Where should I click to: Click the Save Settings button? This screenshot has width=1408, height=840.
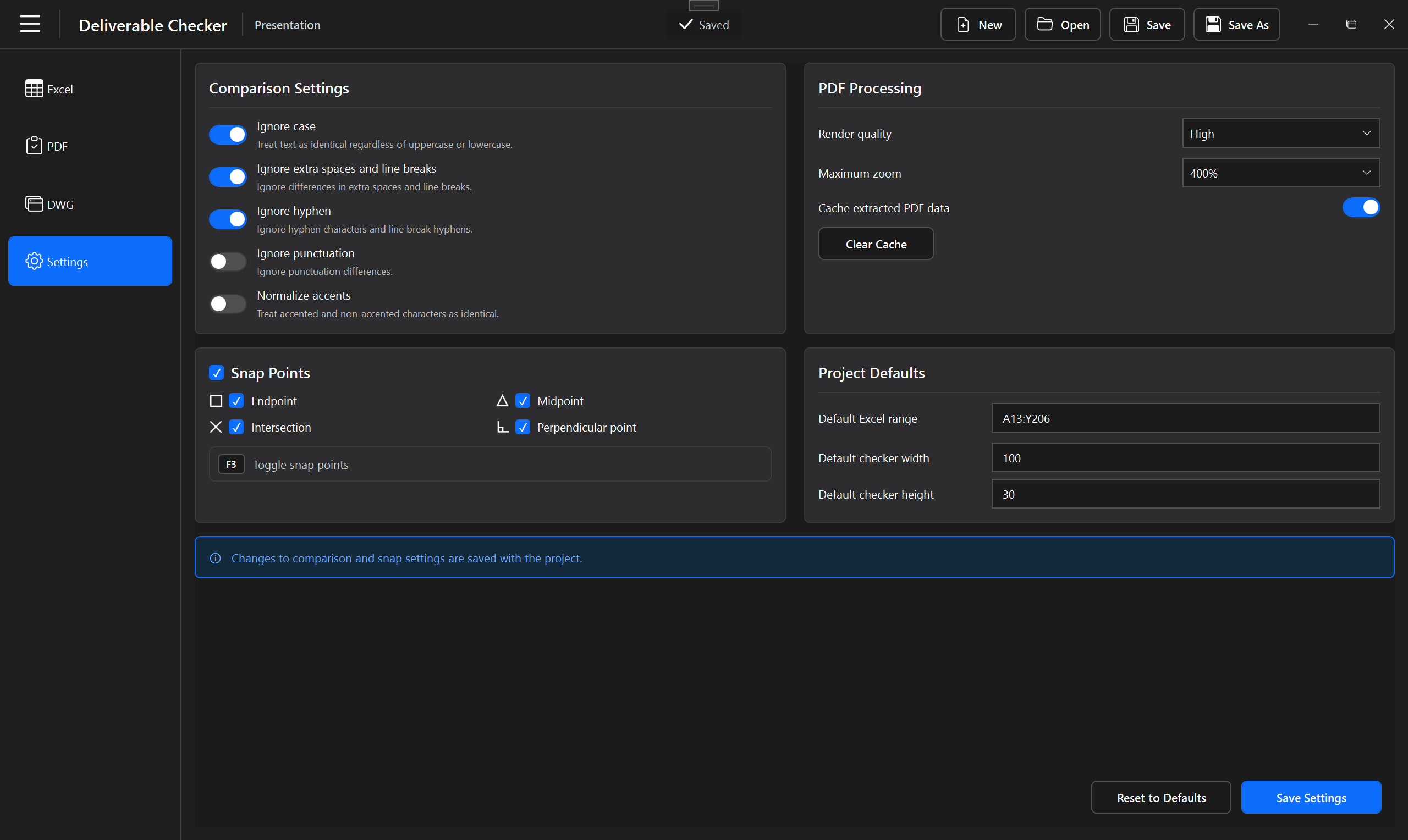1311,797
